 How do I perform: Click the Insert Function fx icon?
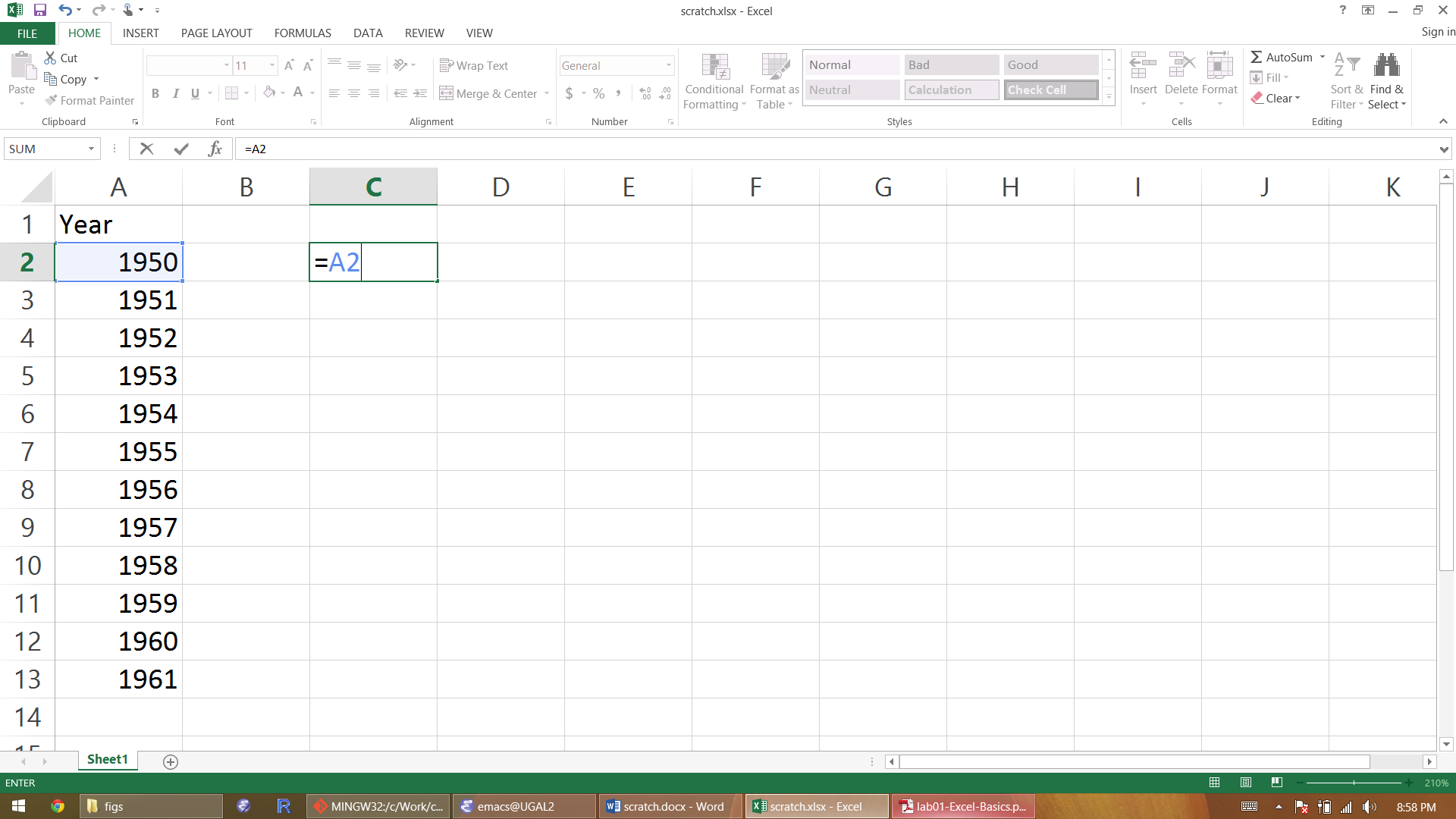point(215,149)
